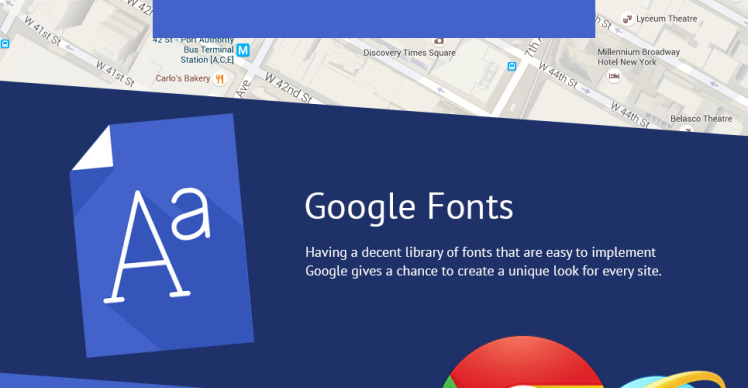Click the W 42nd St street label

tap(288, 88)
